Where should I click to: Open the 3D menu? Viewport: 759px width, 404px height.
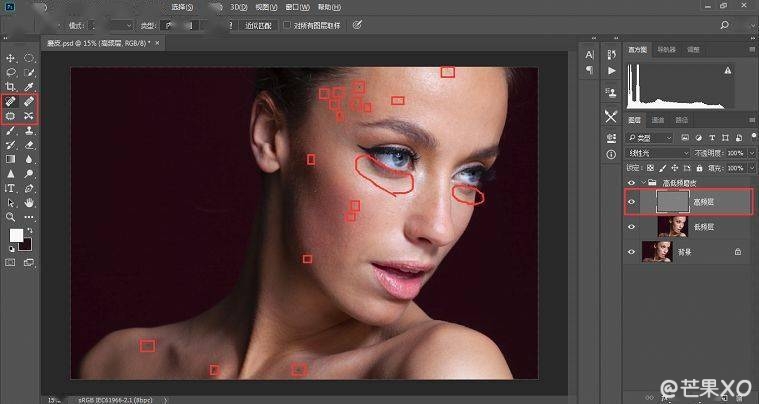point(238,7)
